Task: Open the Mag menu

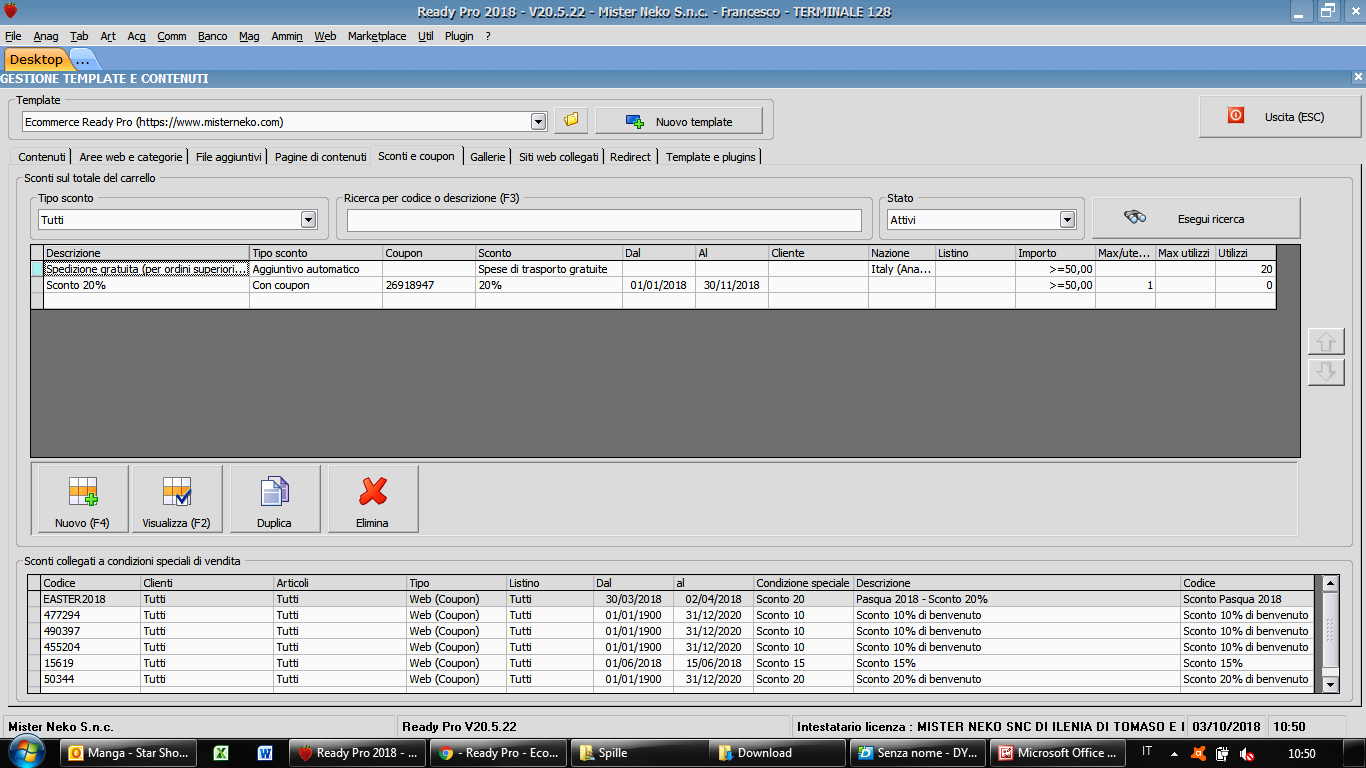Action: click(x=249, y=36)
